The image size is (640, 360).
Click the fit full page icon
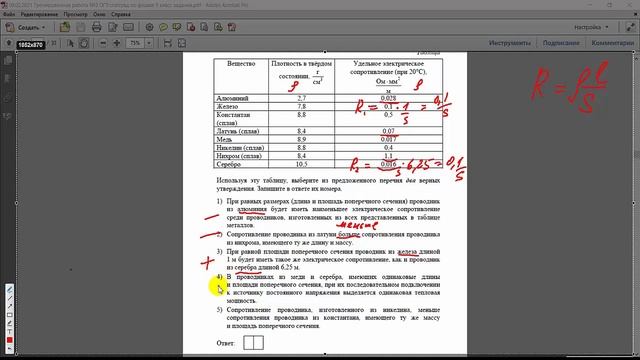(182, 43)
